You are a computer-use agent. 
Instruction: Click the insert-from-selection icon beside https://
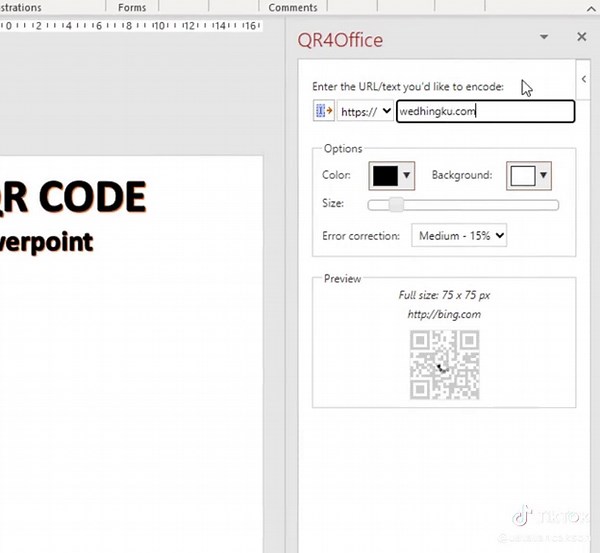(x=324, y=111)
